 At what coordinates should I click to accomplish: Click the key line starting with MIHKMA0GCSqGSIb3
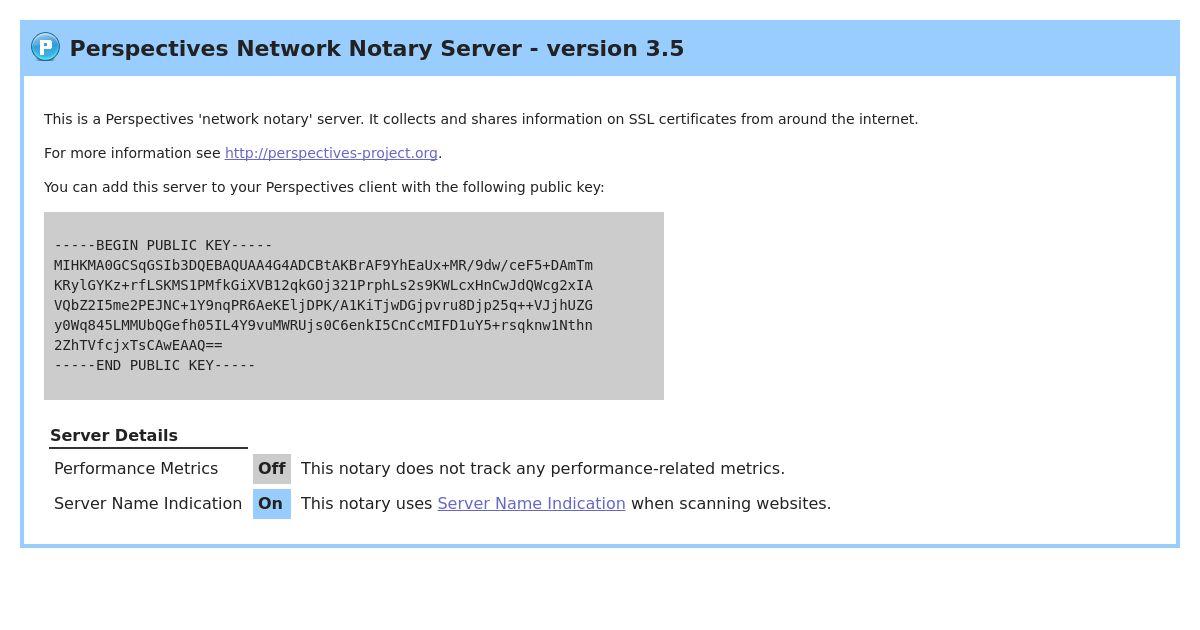point(323,265)
